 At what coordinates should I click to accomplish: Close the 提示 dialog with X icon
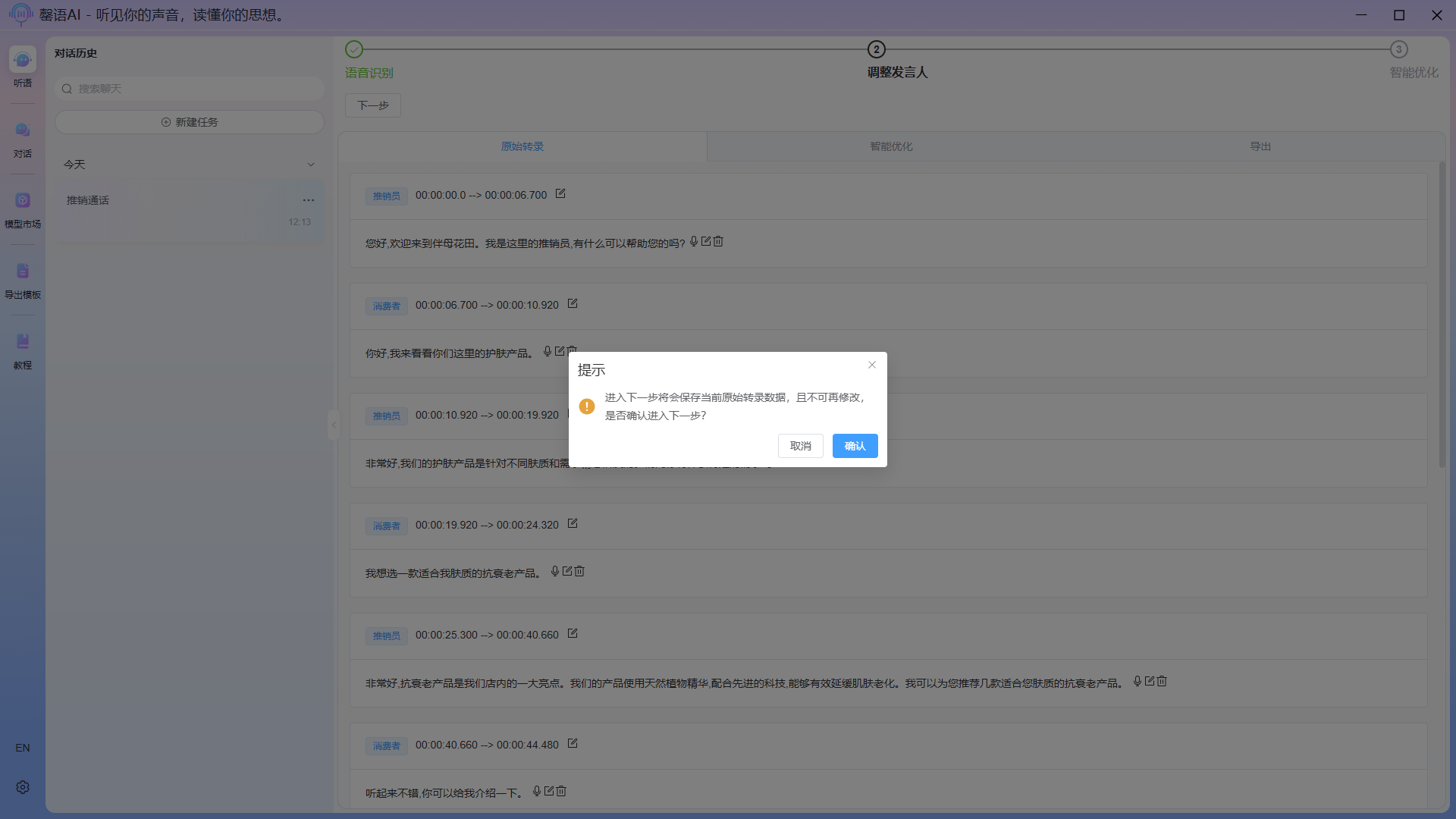tap(872, 365)
